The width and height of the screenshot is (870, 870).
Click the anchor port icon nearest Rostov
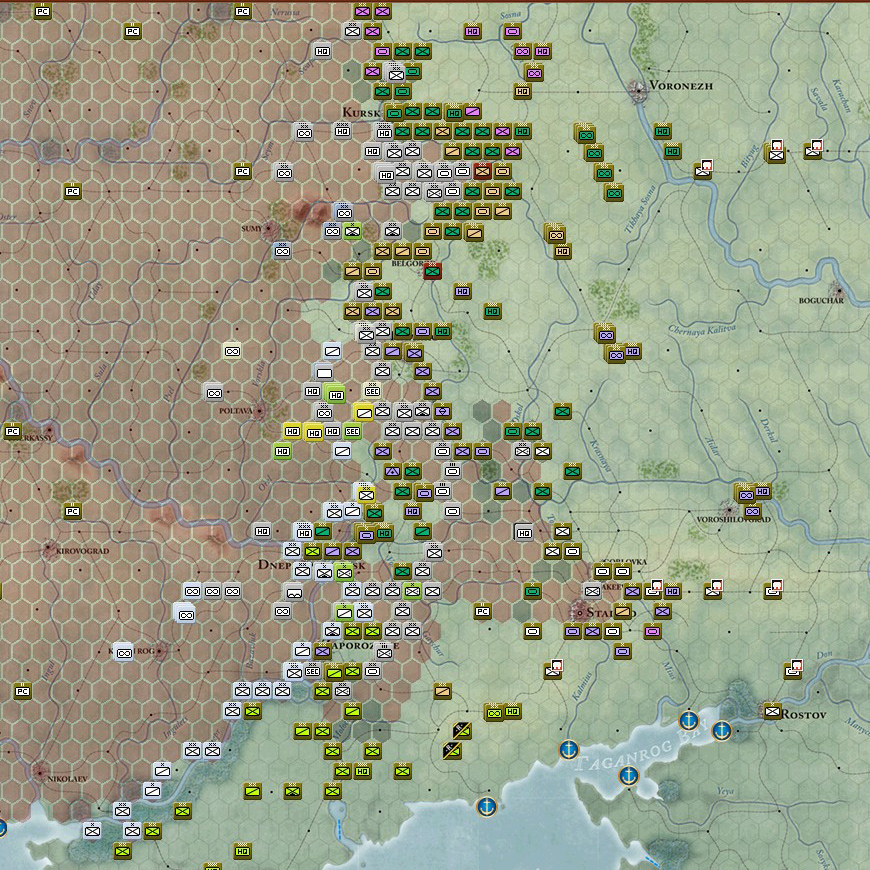[x=722, y=731]
